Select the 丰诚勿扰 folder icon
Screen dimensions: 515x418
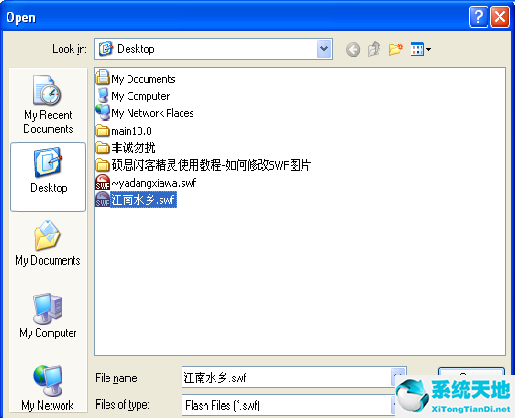[x=102, y=147]
